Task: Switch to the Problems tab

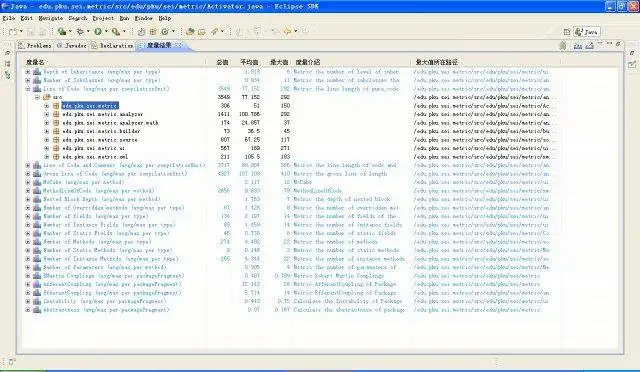Action: point(35,46)
